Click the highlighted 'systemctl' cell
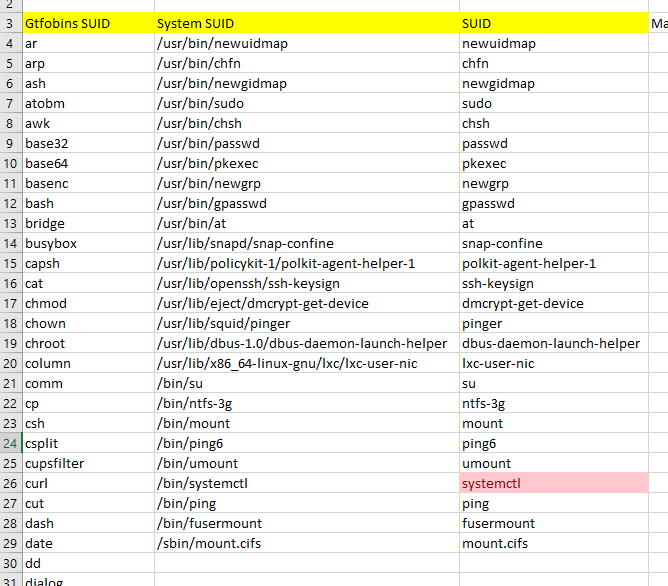The width and height of the screenshot is (668, 586). (x=554, y=483)
